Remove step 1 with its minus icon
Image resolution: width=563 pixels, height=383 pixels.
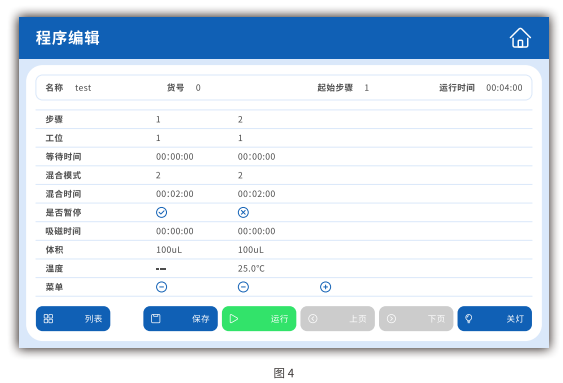click(x=162, y=287)
